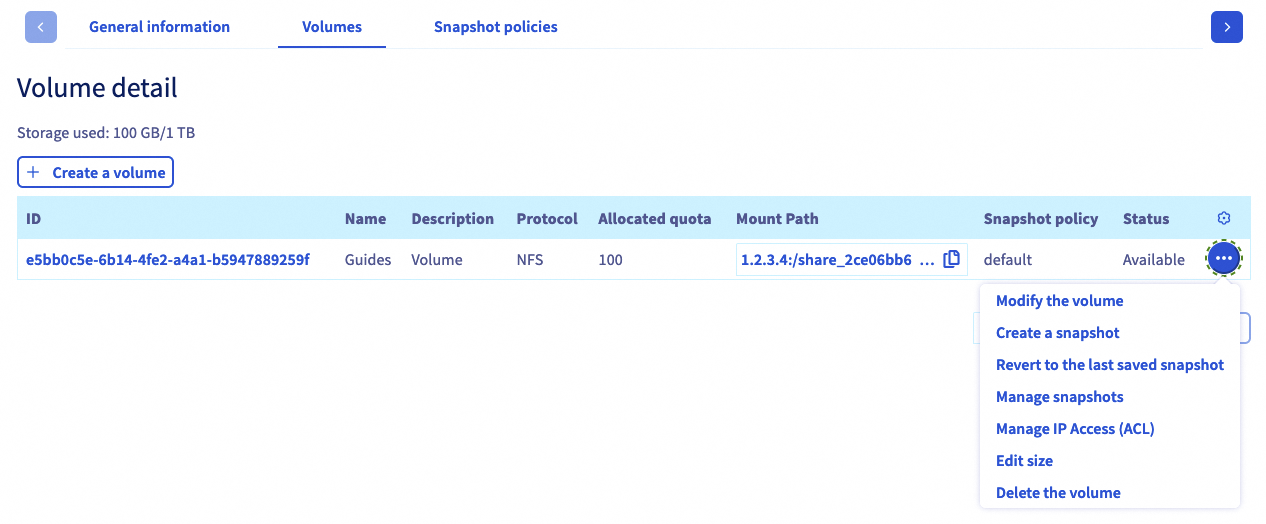
Task: Switch to the General information tab
Action: click(159, 27)
